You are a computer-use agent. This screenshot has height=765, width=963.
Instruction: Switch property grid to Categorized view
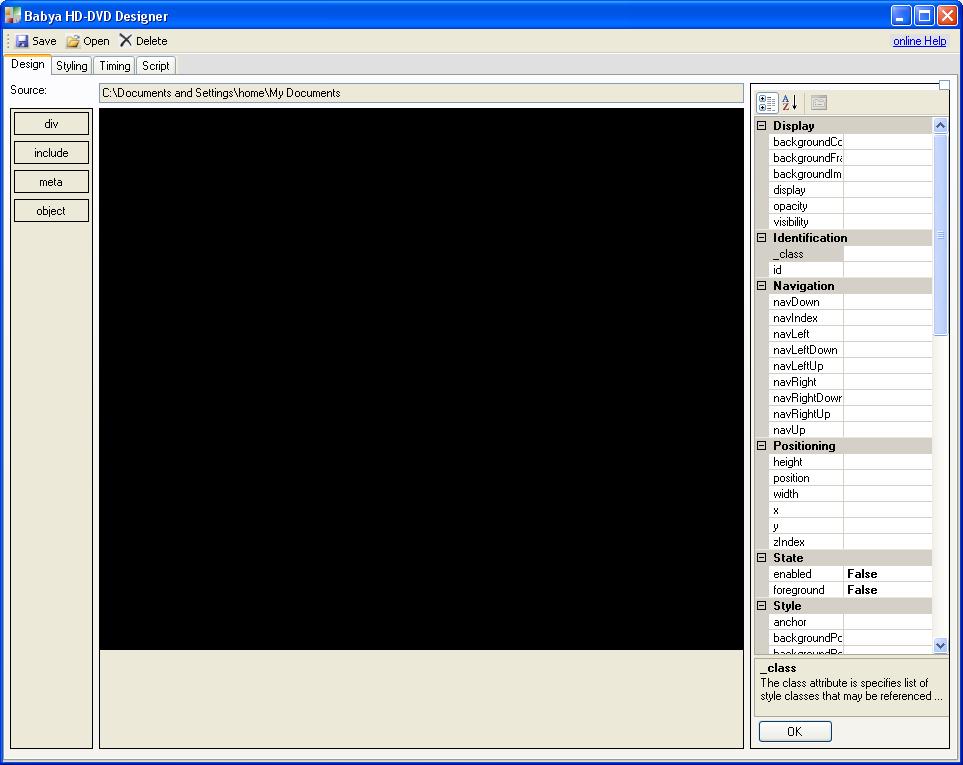[x=767, y=103]
